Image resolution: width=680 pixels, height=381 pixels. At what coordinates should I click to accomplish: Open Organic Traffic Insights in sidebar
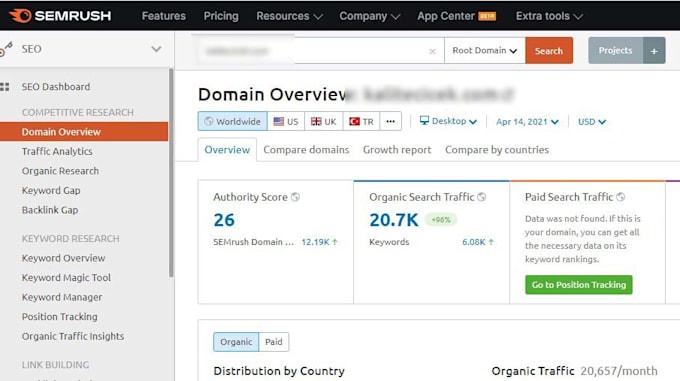pyautogui.click(x=73, y=336)
